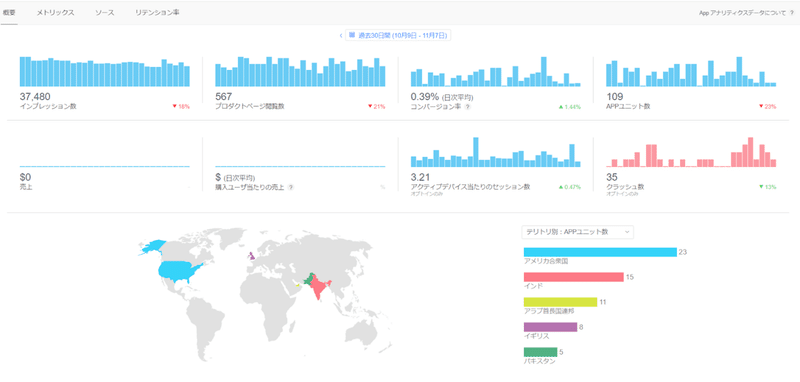The image size is (800, 382).
Task: Click the 37,480 impressions value
Action: [x=35, y=96]
